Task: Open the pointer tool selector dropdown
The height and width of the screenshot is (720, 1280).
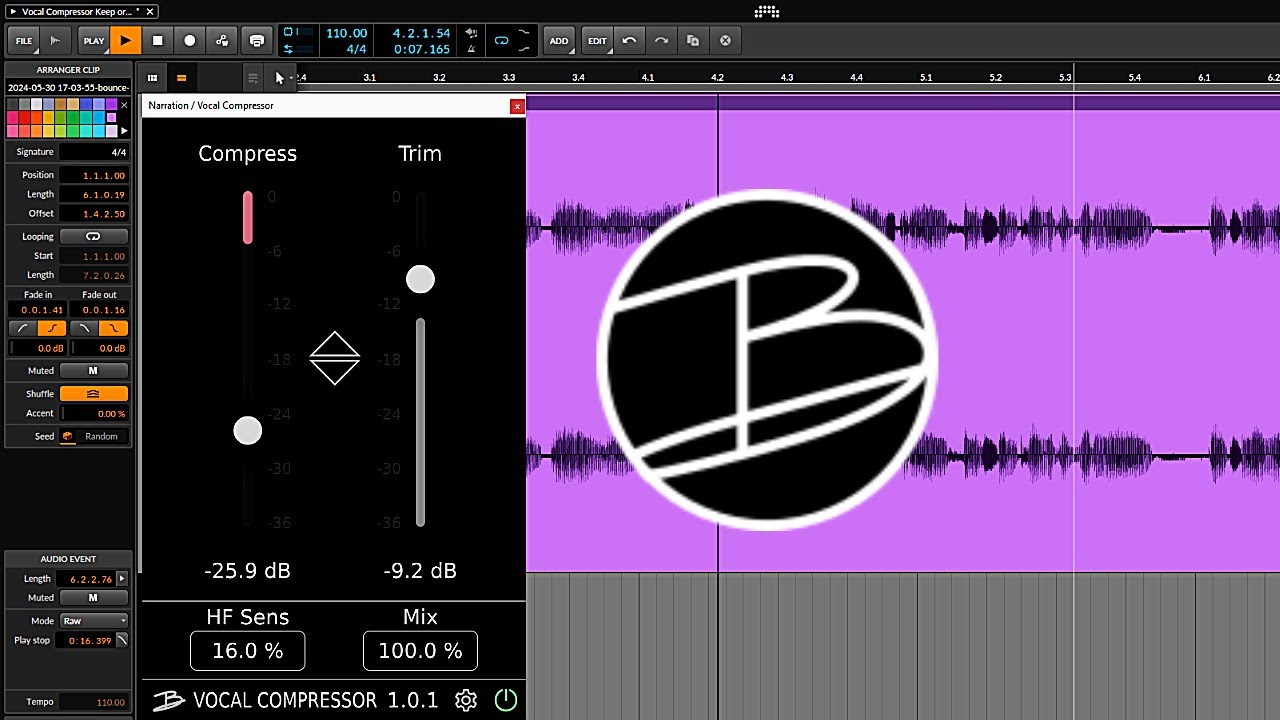Action: coord(282,77)
